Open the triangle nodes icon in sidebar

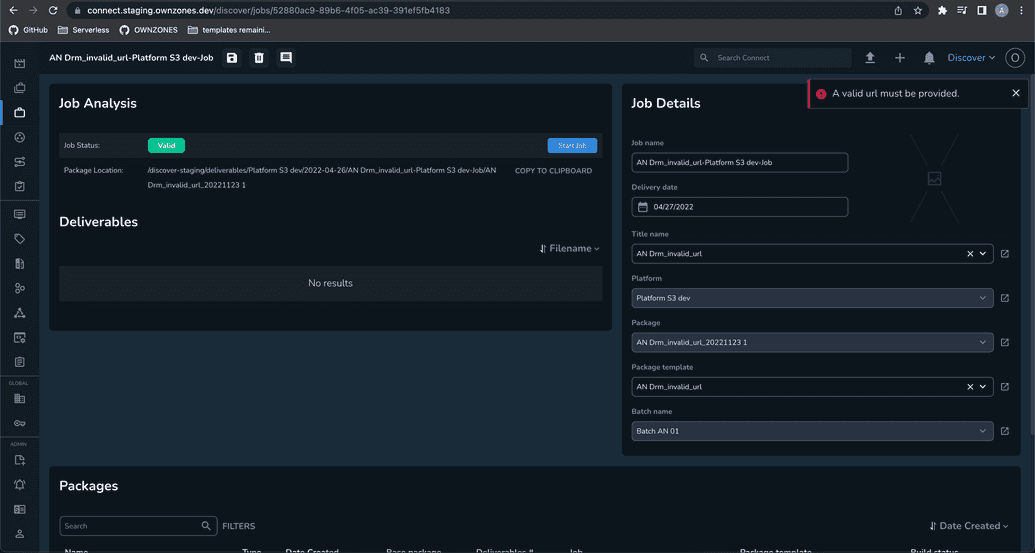tap(20, 313)
